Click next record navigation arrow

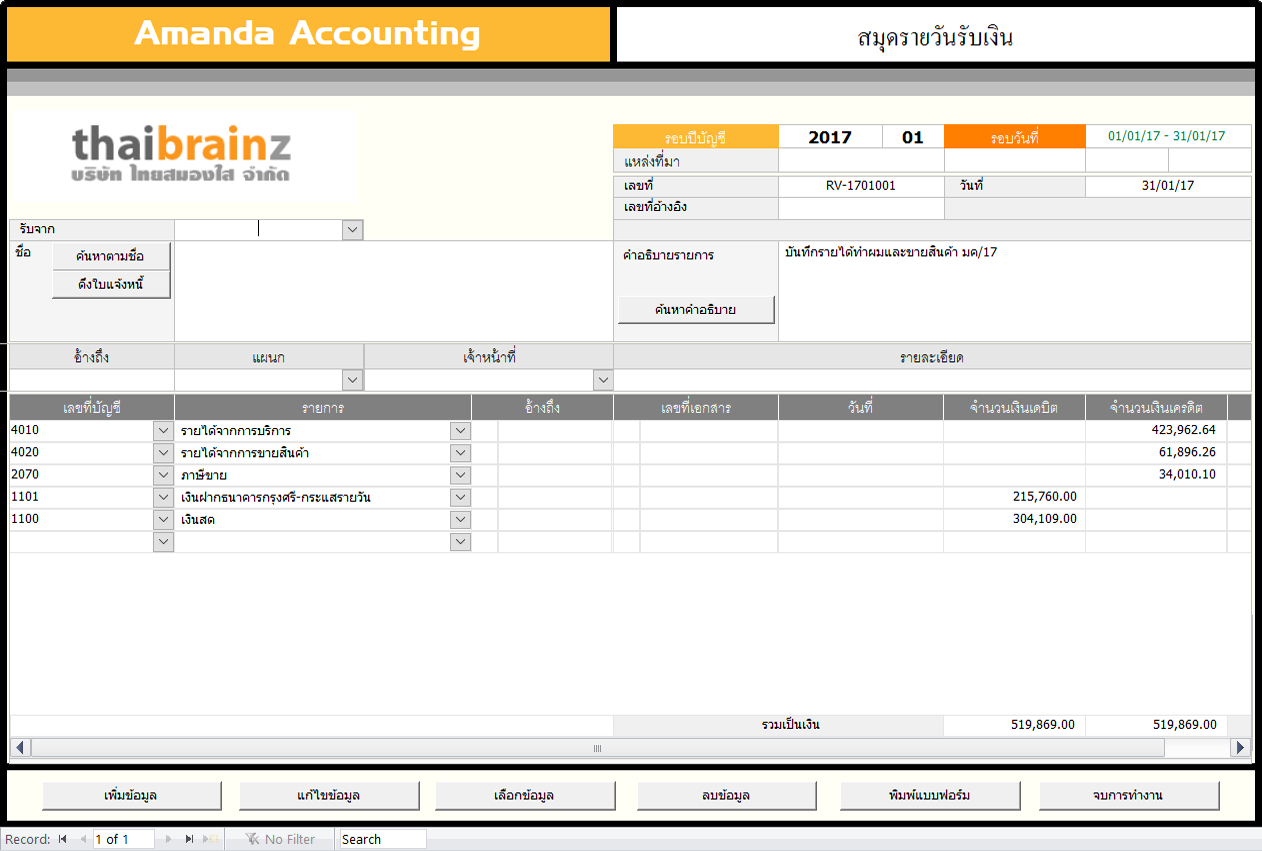click(x=168, y=839)
